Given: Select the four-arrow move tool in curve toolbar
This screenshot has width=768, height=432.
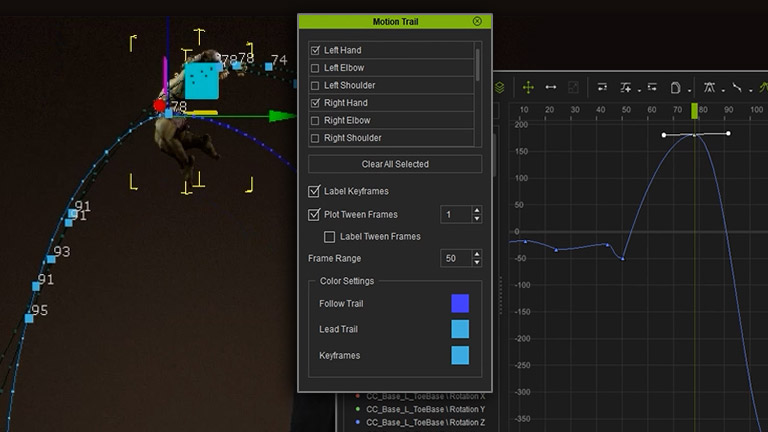Looking at the screenshot, I should tap(528, 88).
